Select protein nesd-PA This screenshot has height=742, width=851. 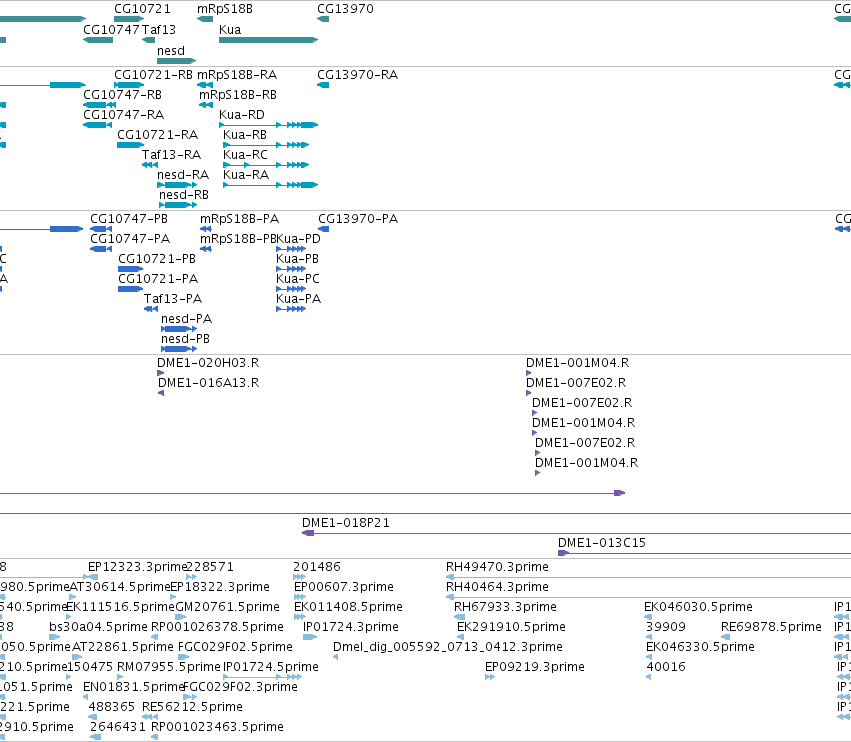[179, 329]
